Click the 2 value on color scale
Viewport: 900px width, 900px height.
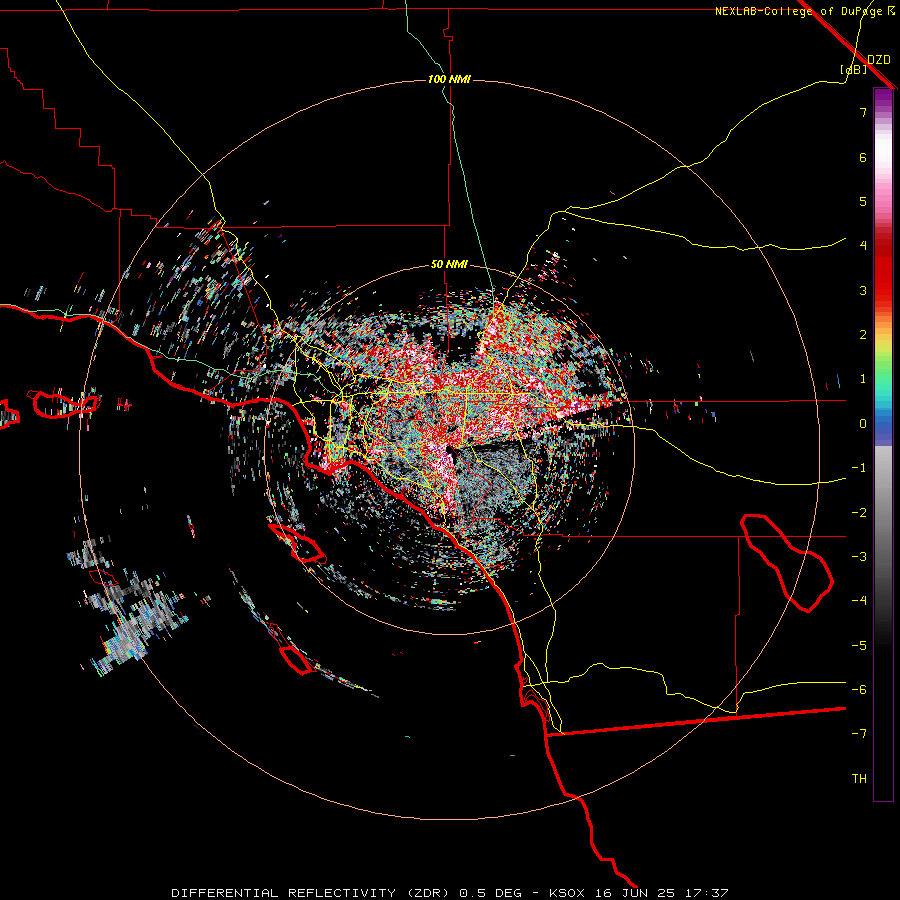[863, 335]
